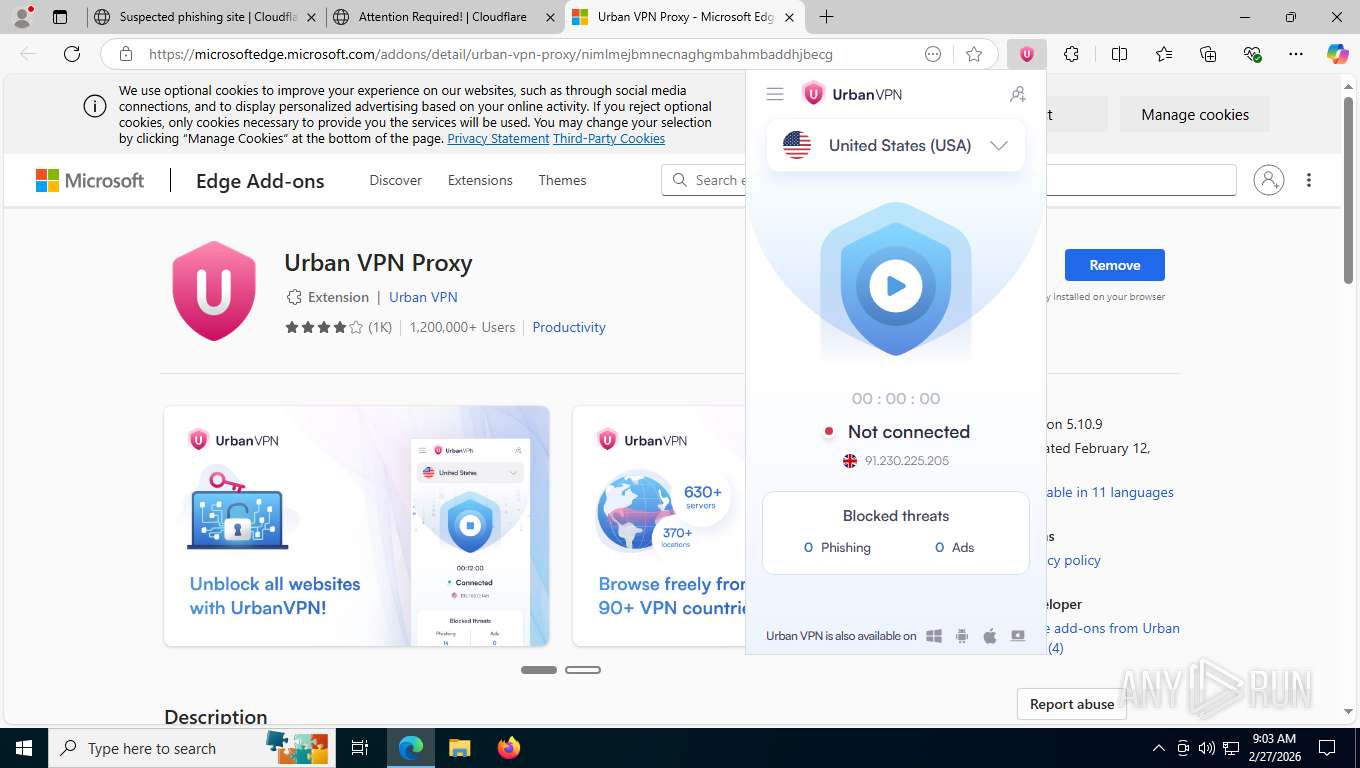
Task: Select the second carousel indicator
Action: point(583,670)
